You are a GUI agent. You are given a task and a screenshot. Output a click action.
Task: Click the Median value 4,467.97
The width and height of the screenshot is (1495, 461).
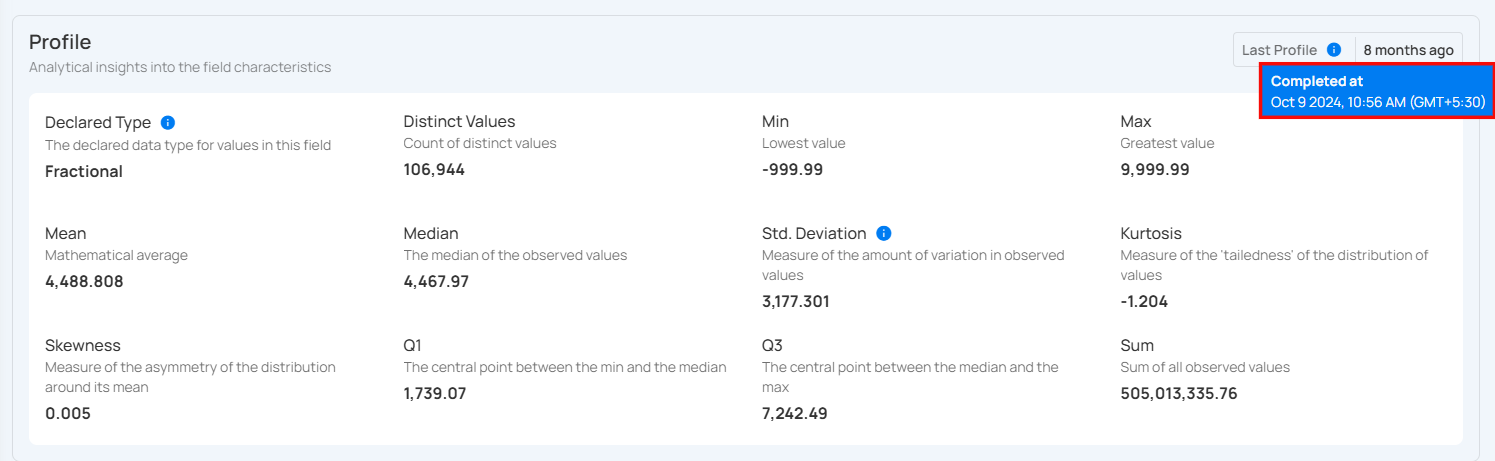point(436,282)
